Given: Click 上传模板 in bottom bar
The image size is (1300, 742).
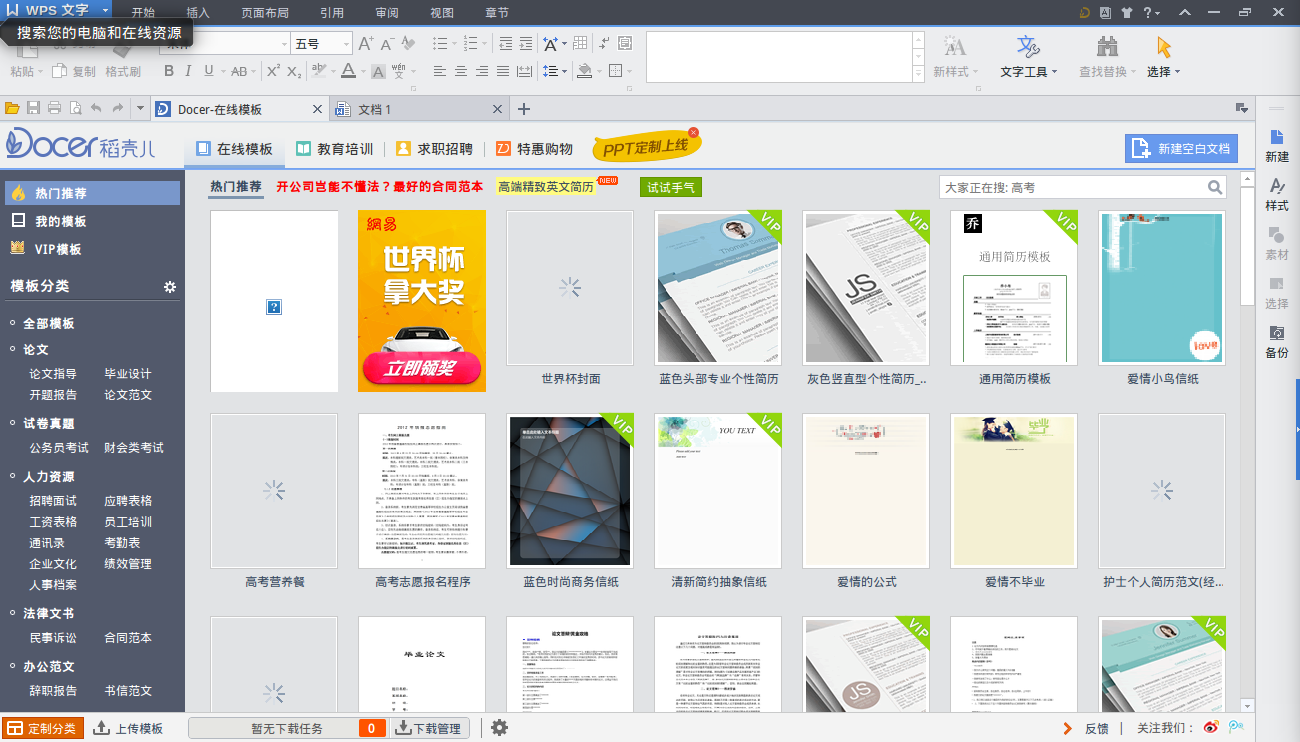Looking at the screenshot, I should [128, 728].
